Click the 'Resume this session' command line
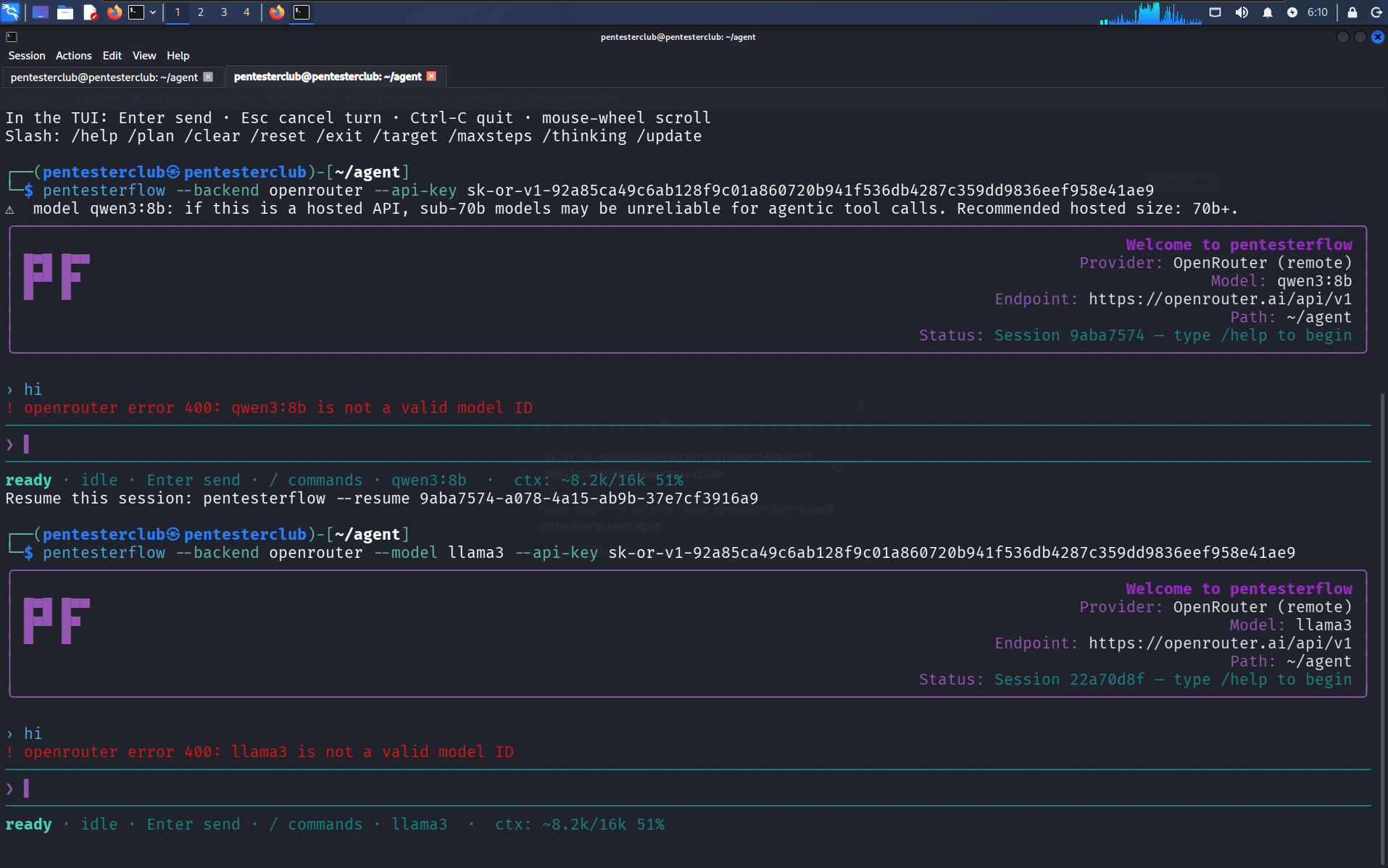The width and height of the screenshot is (1388, 868). coord(382,498)
